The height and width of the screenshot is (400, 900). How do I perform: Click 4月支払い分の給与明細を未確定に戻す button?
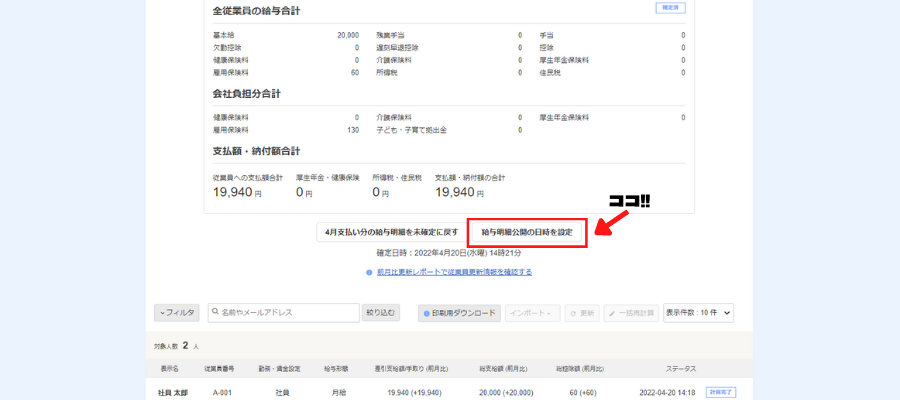click(390, 232)
